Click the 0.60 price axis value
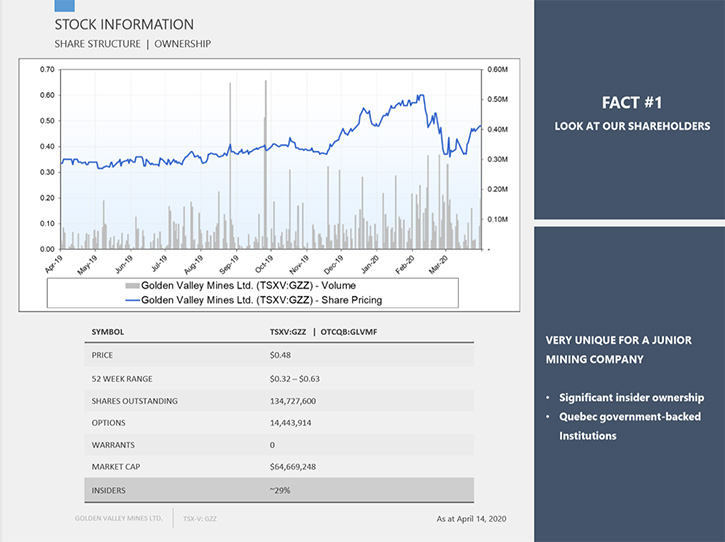This screenshot has width=725, height=542. pyautogui.click(x=47, y=95)
